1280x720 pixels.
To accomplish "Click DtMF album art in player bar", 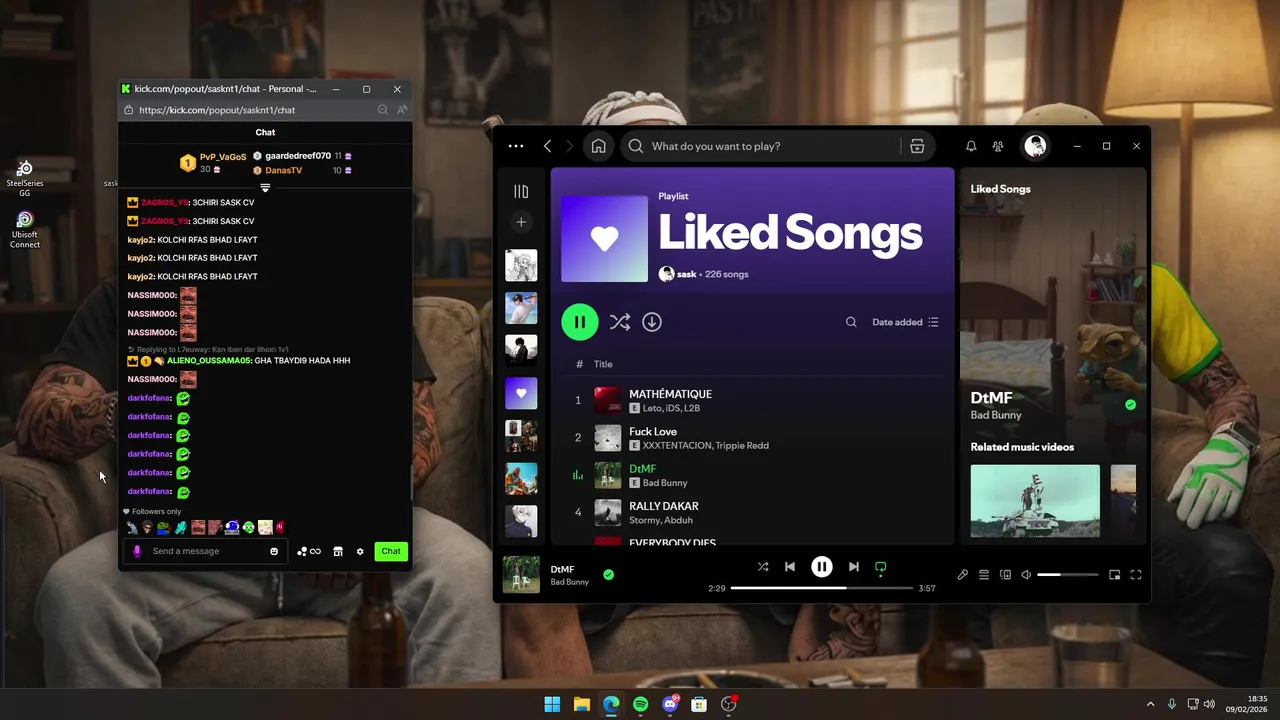I will point(521,575).
